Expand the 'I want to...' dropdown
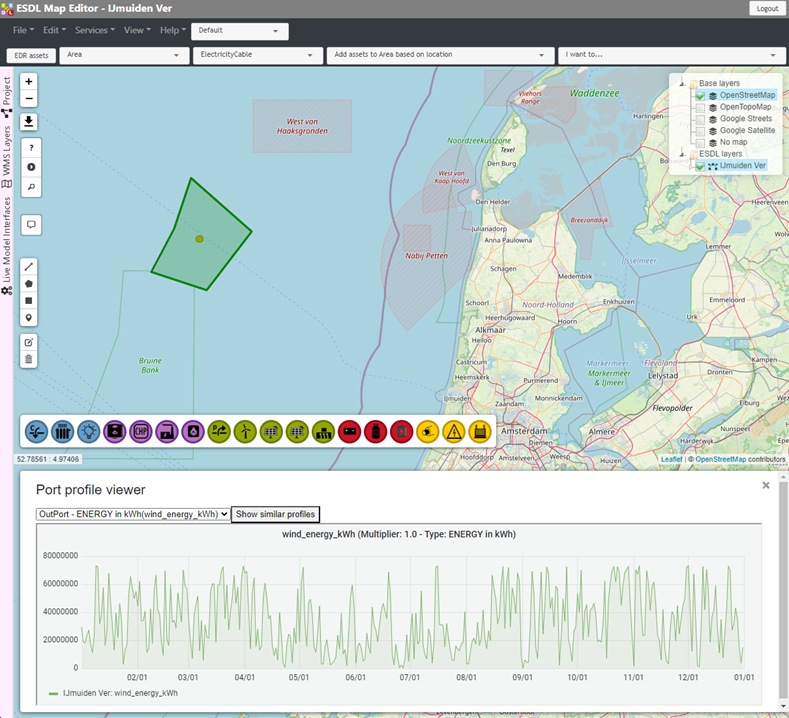This screenshot has width=789, height=718. (x=672, y=55)
